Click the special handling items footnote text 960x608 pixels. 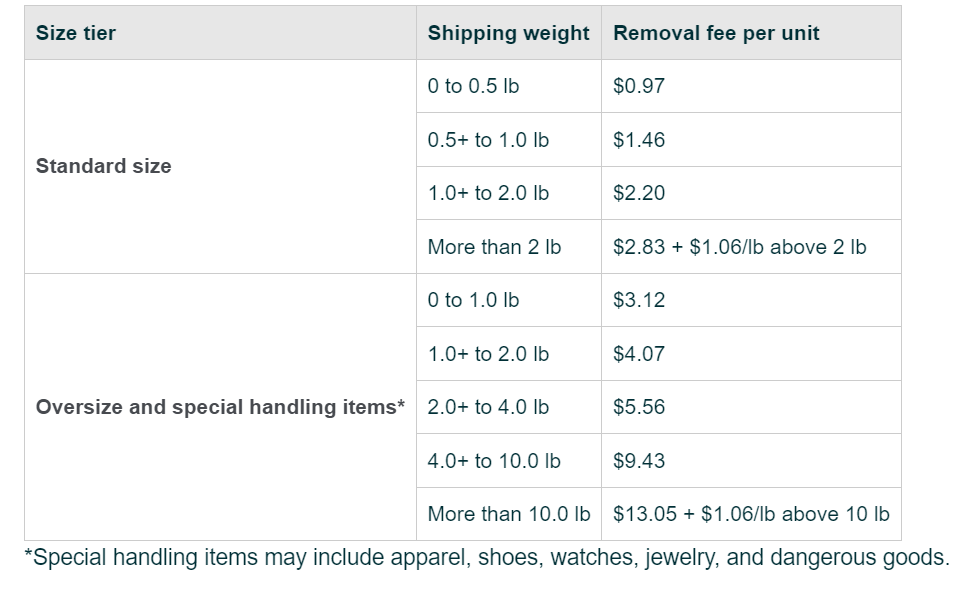[487, 558]
